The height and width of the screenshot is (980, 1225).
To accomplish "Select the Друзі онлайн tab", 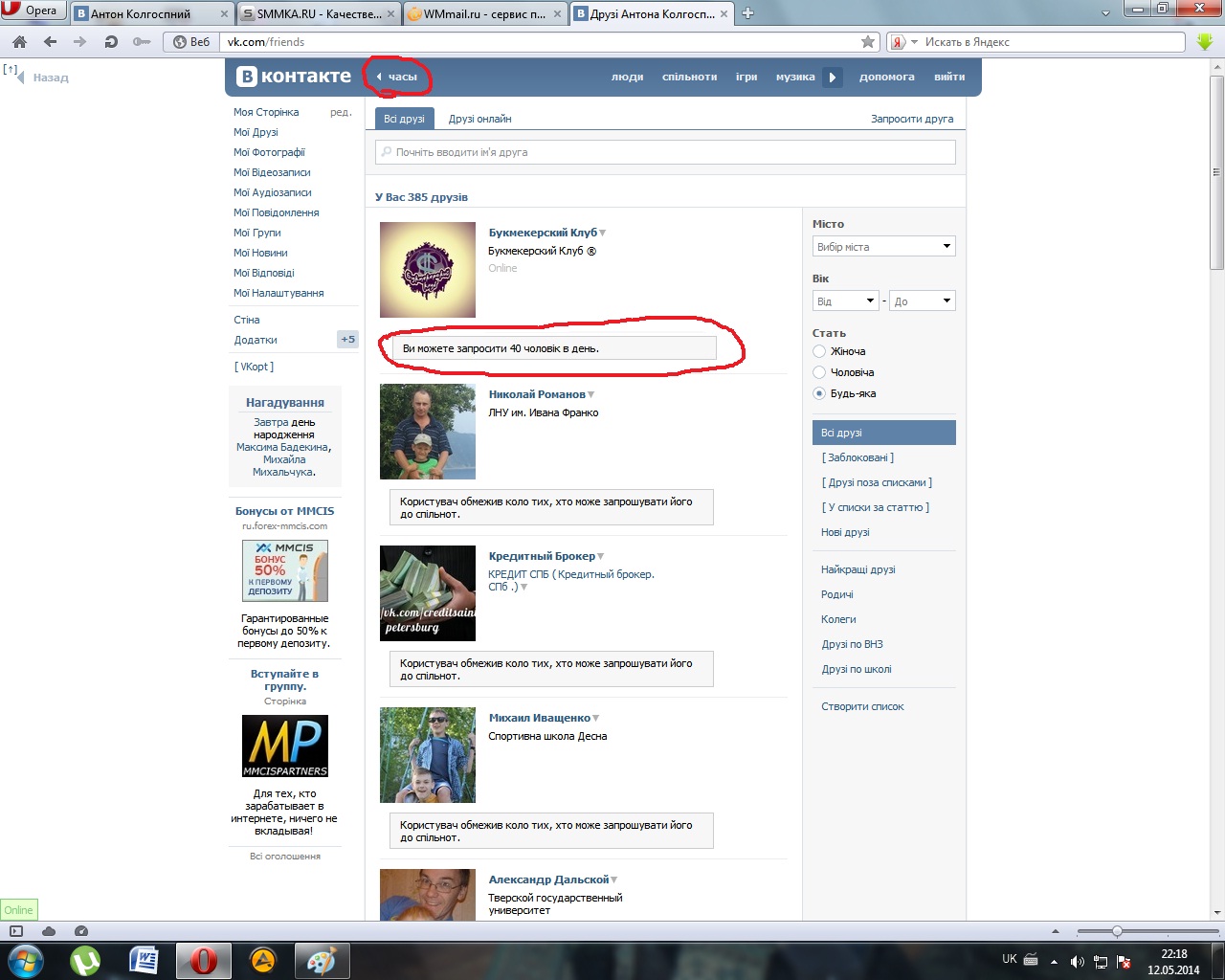I will coord(480,119).
